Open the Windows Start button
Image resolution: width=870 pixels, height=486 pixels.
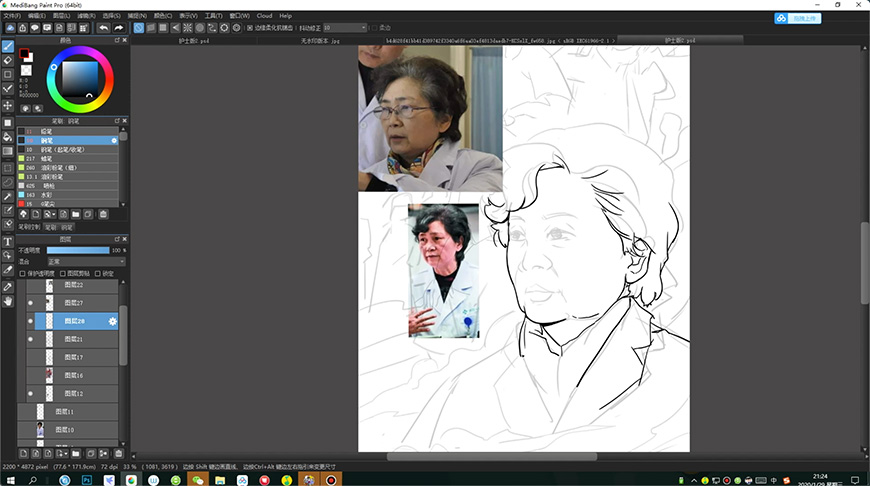(10, 480)
